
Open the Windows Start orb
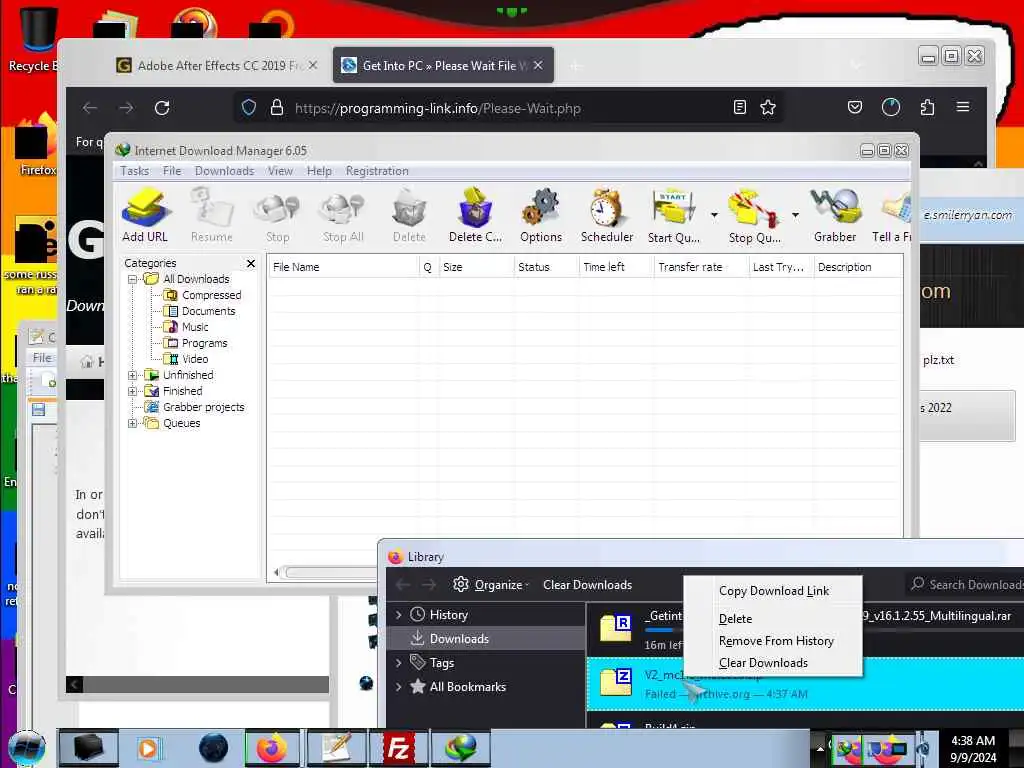[x=26, y=748]
